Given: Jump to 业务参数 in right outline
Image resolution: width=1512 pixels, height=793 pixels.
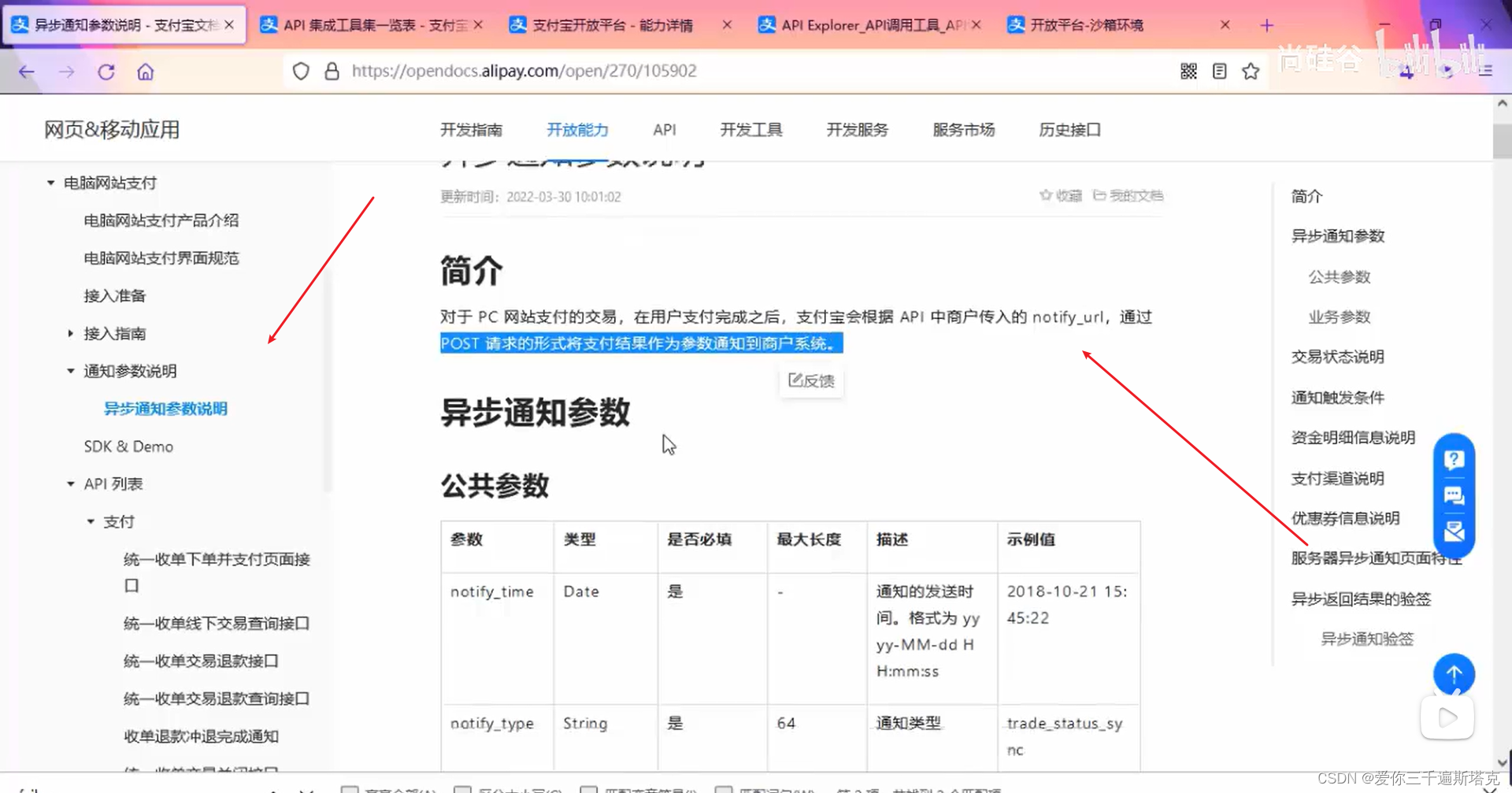Looking at the screenshot, I should tap(1340, 317).
